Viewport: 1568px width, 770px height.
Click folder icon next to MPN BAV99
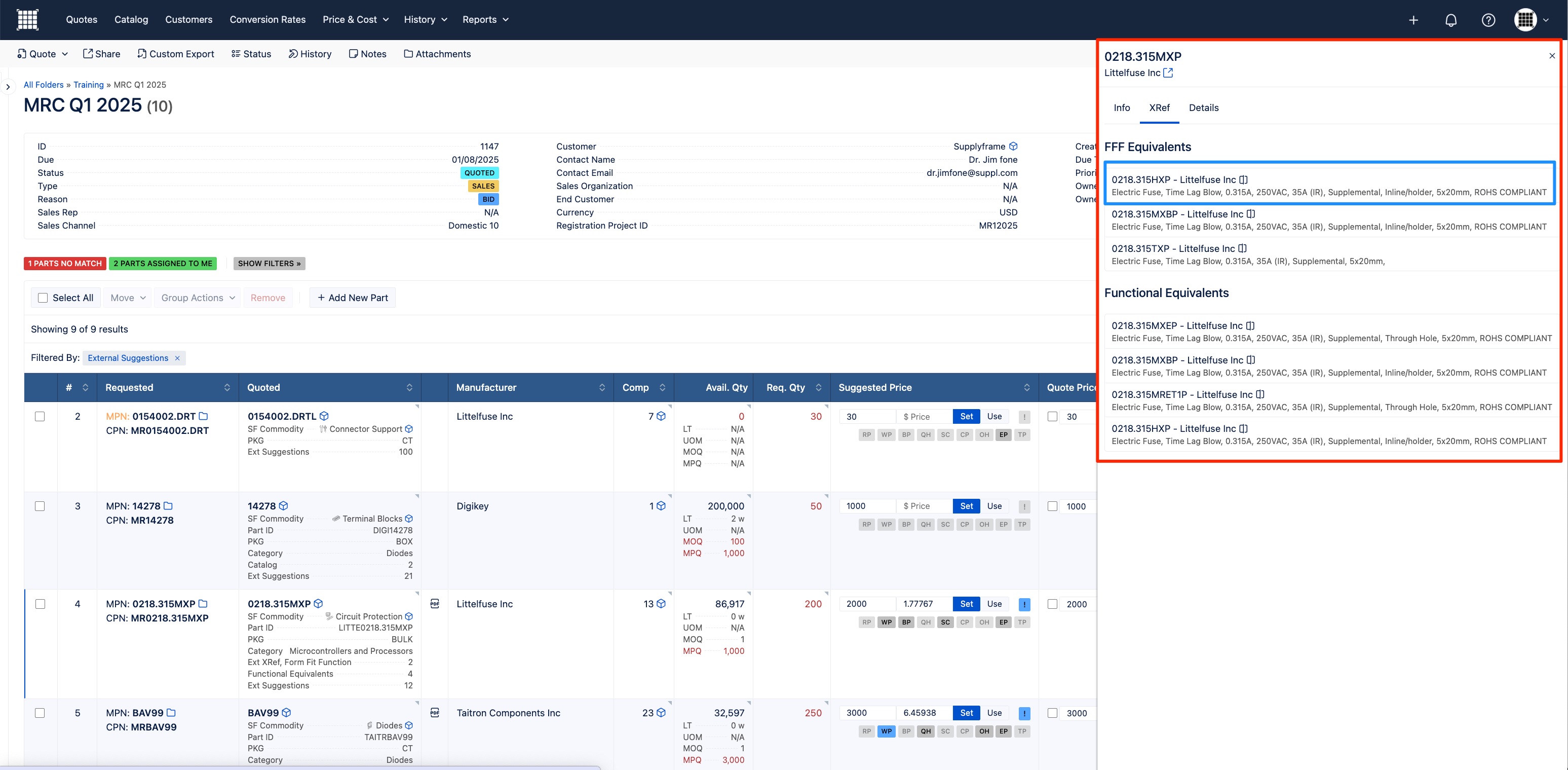pyautogui.click(x=171, y=712)
